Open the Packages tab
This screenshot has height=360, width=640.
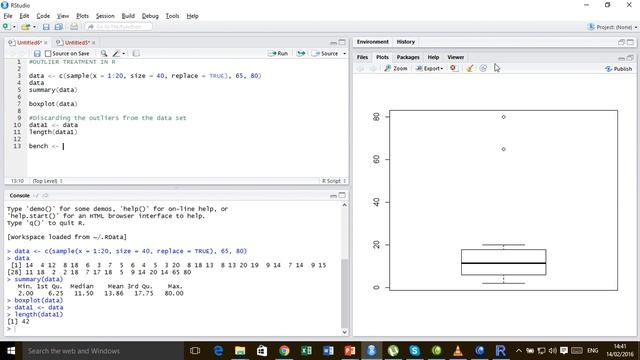pos(408,57)
